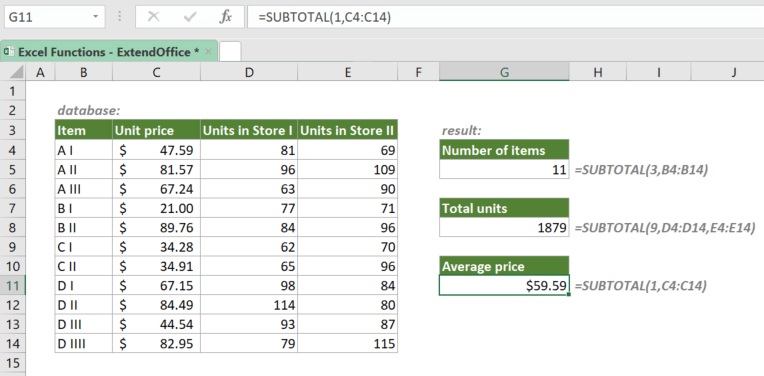764x376 pixels.
Task: Click into the formula bar text =SUBTOTAL(1,C4:C14)
Action: 325,17
